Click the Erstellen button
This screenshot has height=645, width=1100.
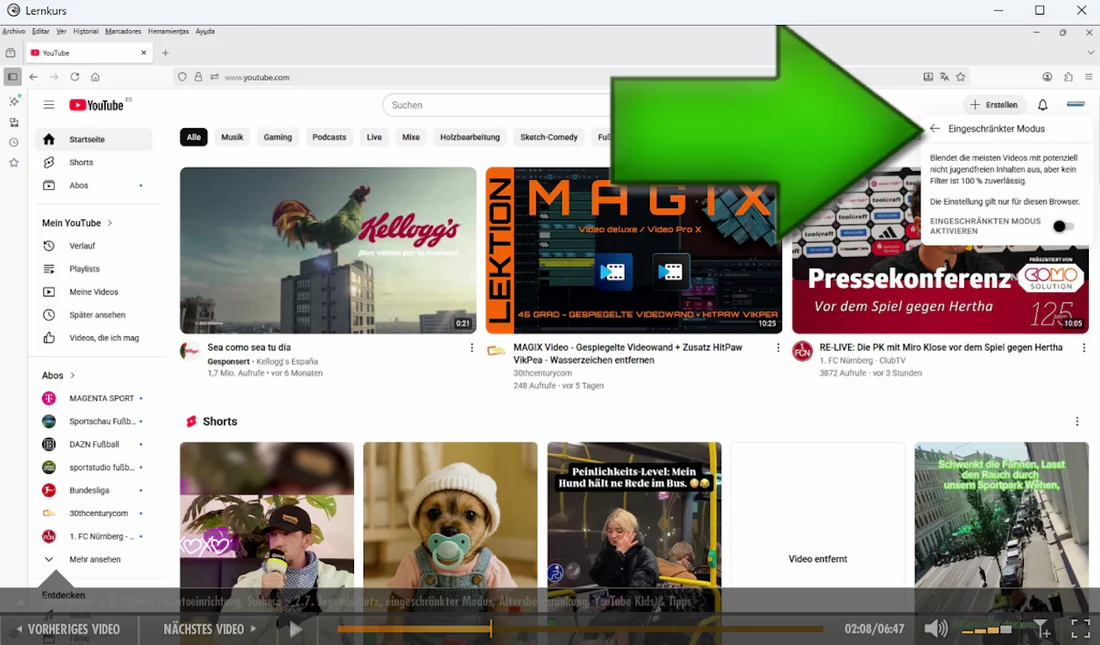pyautogui.click(x=993, y=105)
